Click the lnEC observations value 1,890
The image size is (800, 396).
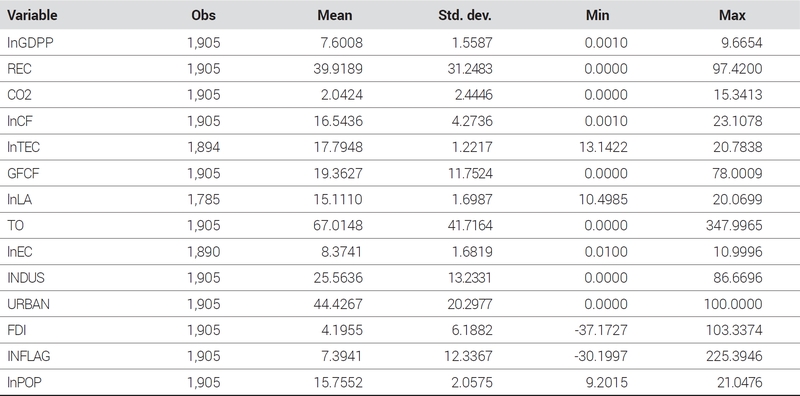point(204,252)
